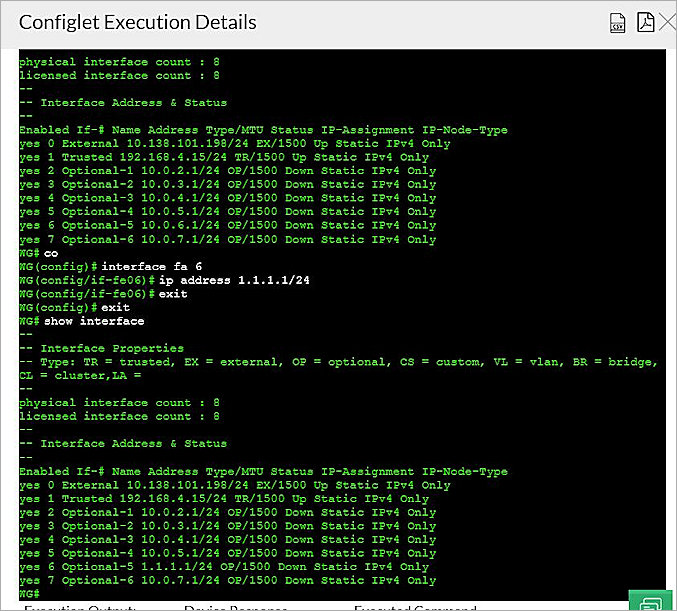Click the first 'physical interface count : 8' line

[119, 62]
